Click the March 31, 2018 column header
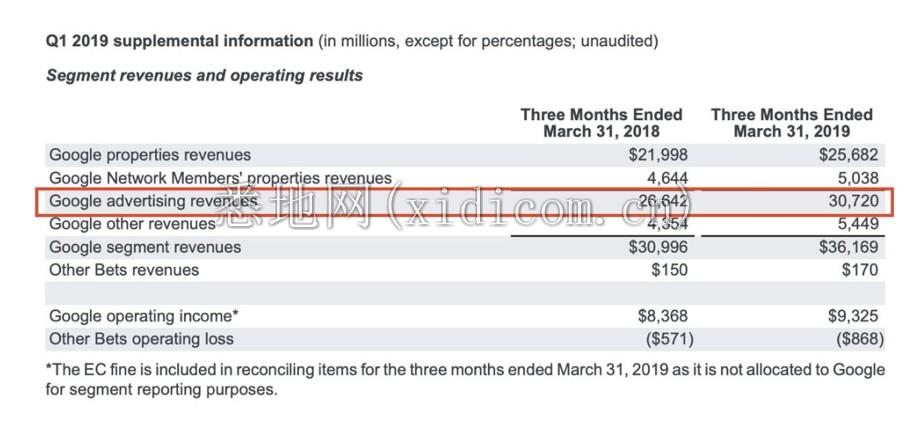This screenshot has height=424, width=918. [x=601, y=122]
